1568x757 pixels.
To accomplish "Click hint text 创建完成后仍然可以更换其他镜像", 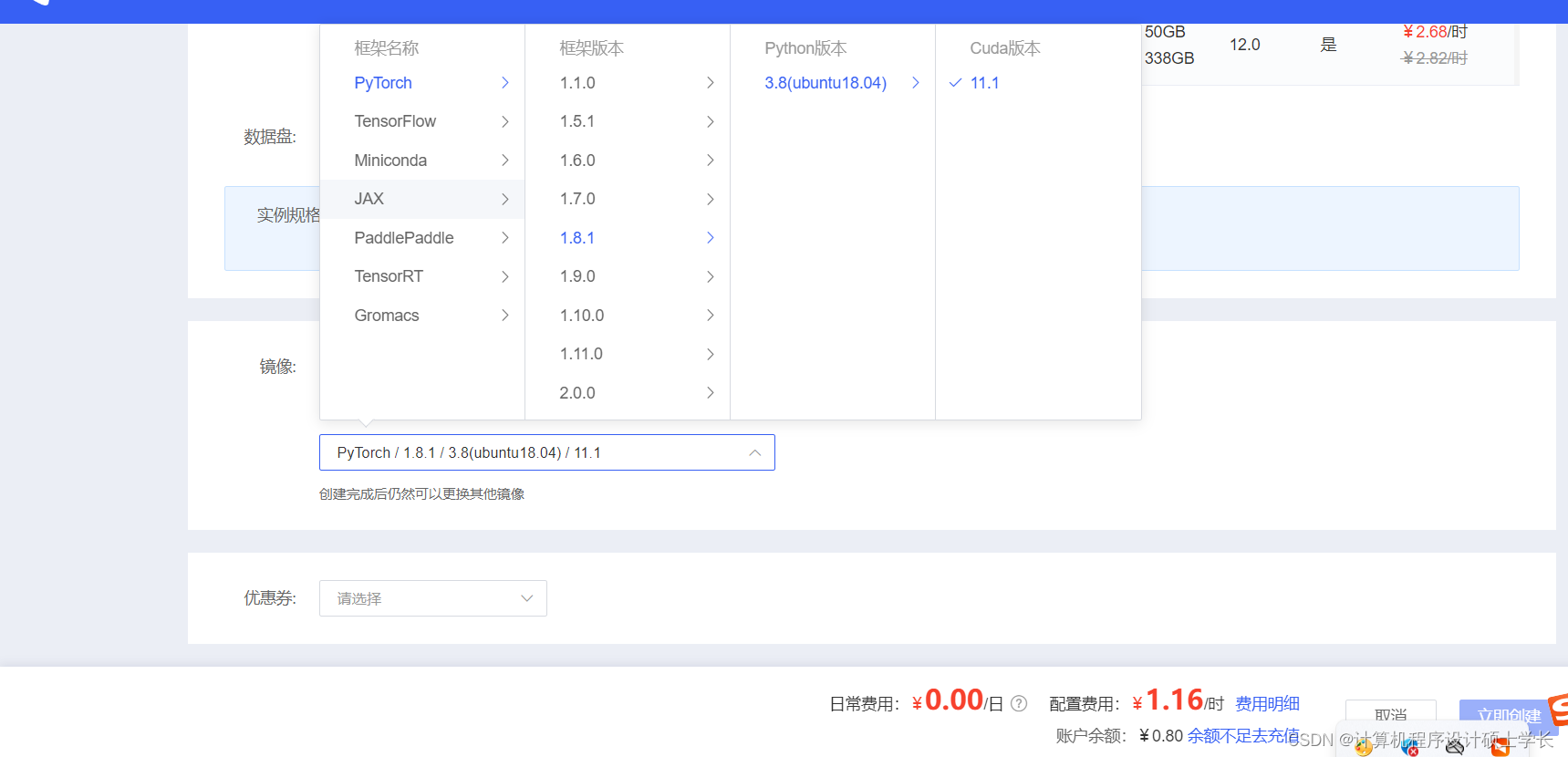I will (421, 494).
